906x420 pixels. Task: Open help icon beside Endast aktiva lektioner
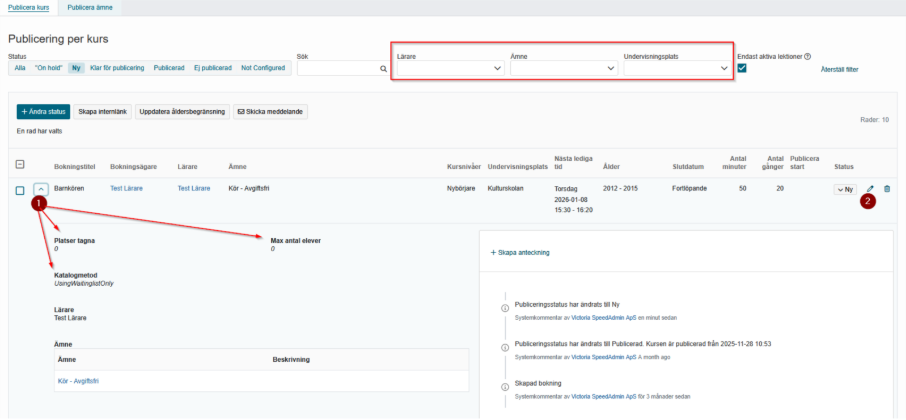pyautogui.click(x=808, y=57)
